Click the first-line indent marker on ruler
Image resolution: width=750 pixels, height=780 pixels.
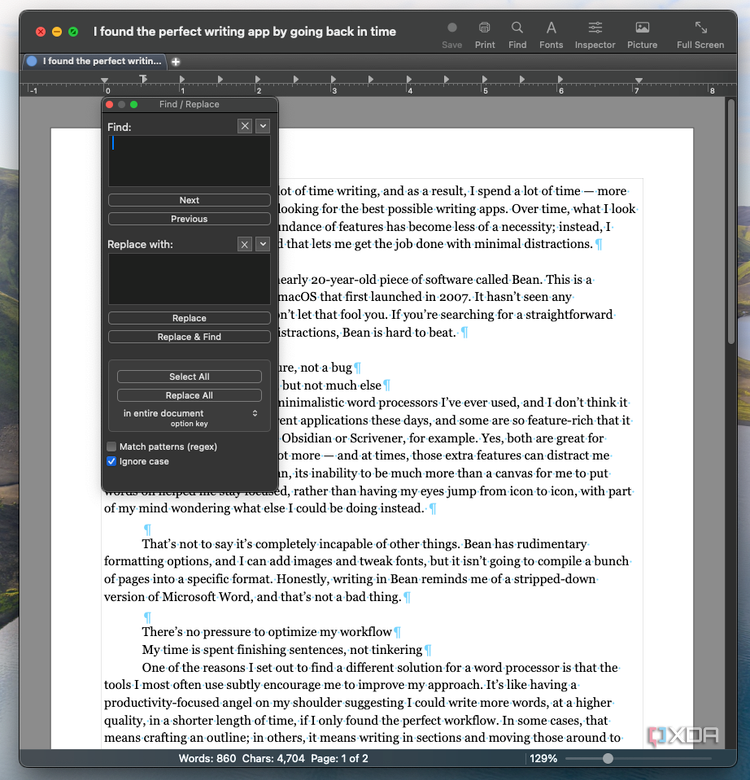pyautogui.click(x=143, y=79)
